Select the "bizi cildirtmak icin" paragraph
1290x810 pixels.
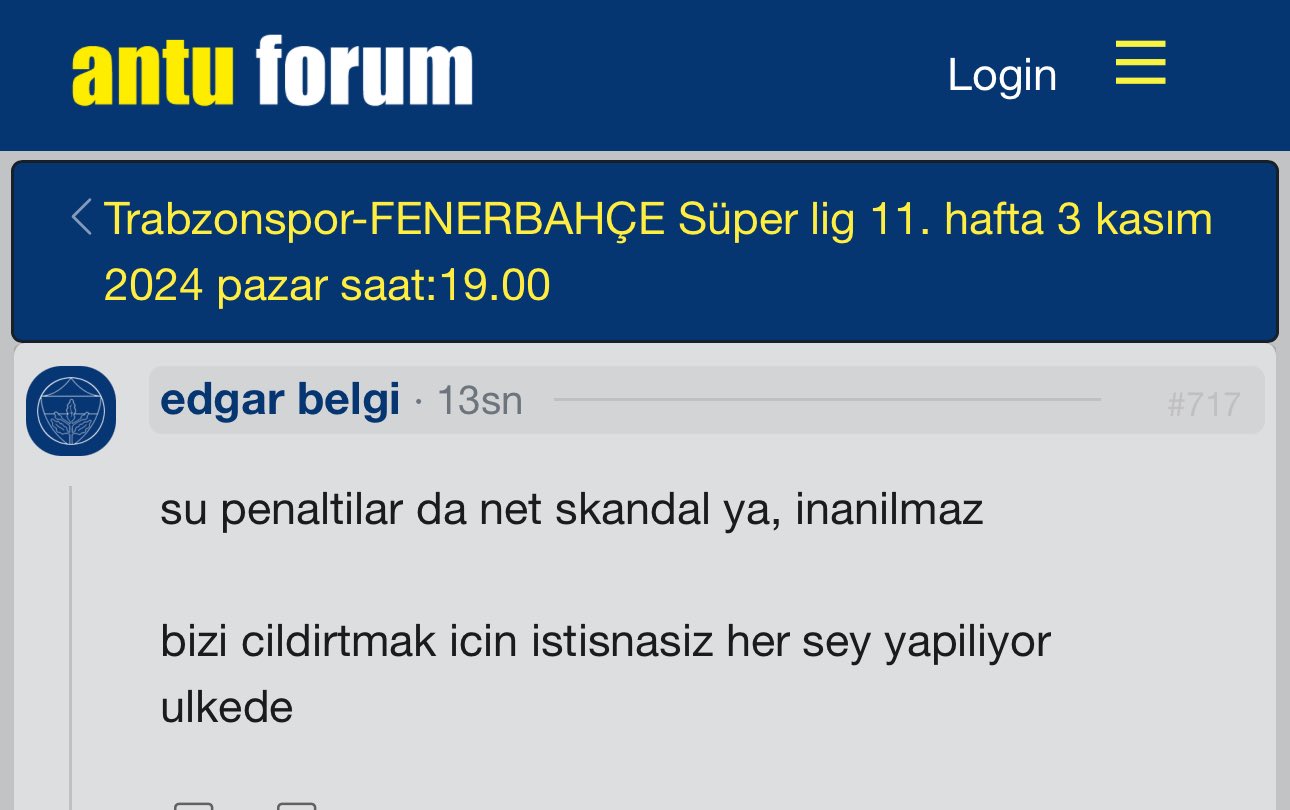(x=605, y=675)
